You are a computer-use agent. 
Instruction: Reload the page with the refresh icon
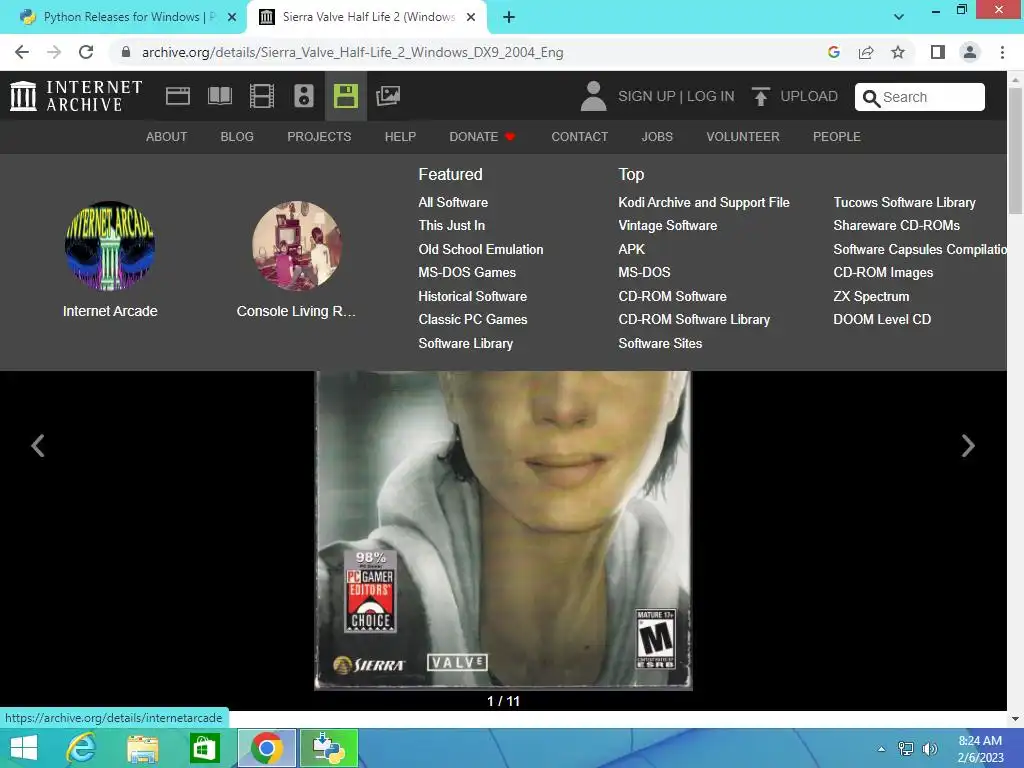coord(86,52)
